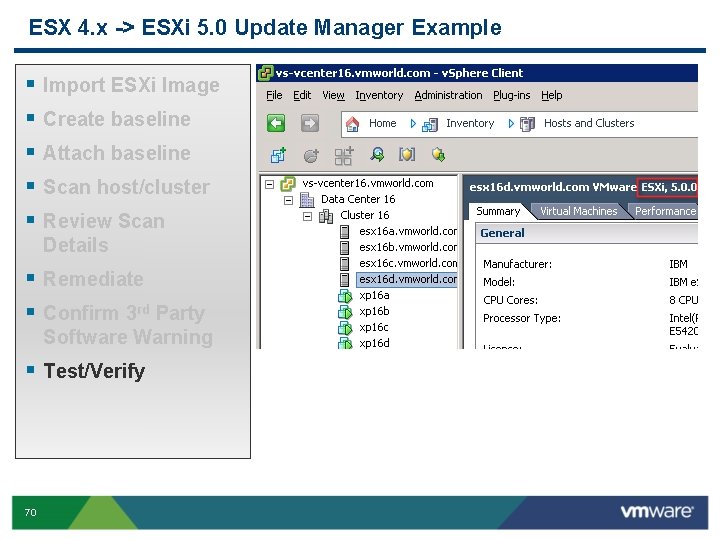Select vs-vcenter16.vmworld.com in the tree

[x=368, y=184]
